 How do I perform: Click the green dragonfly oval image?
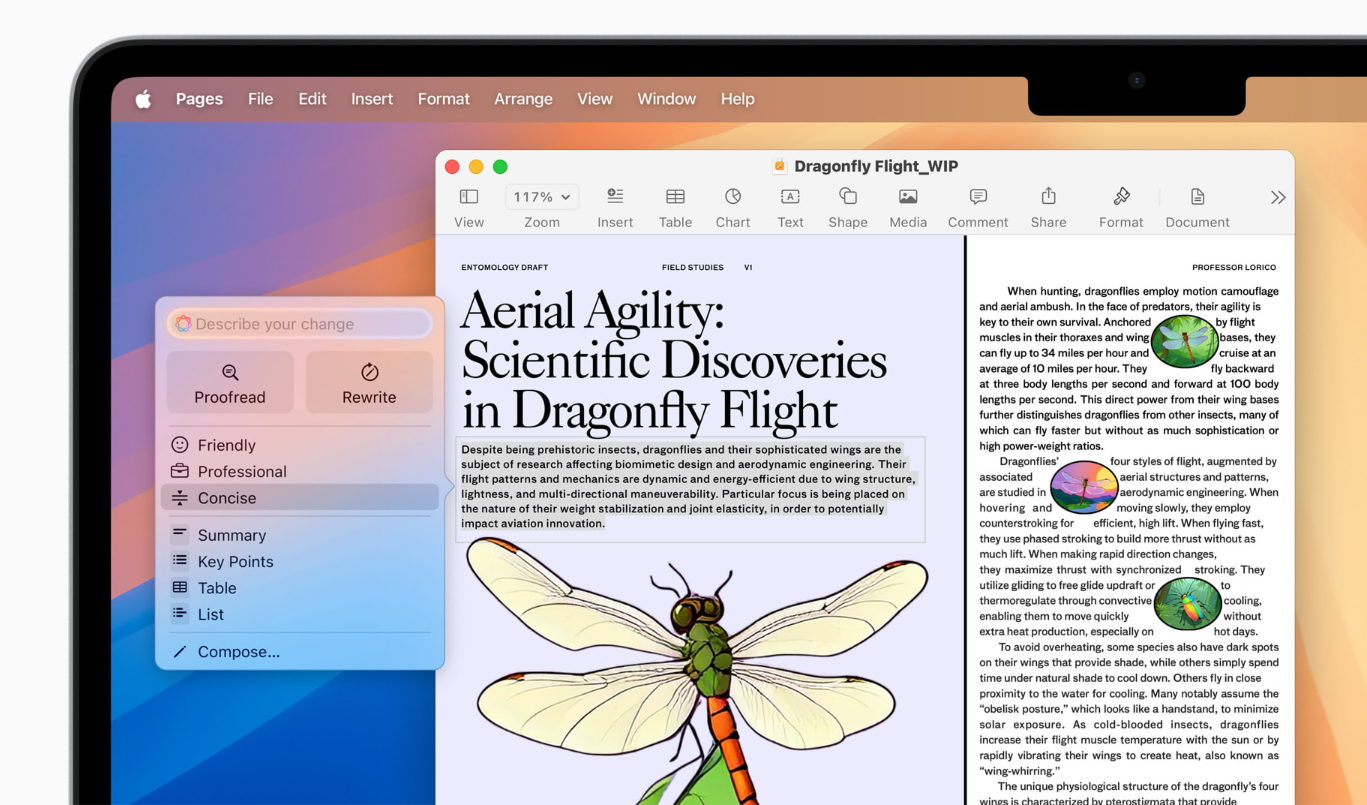(1185, 341)
